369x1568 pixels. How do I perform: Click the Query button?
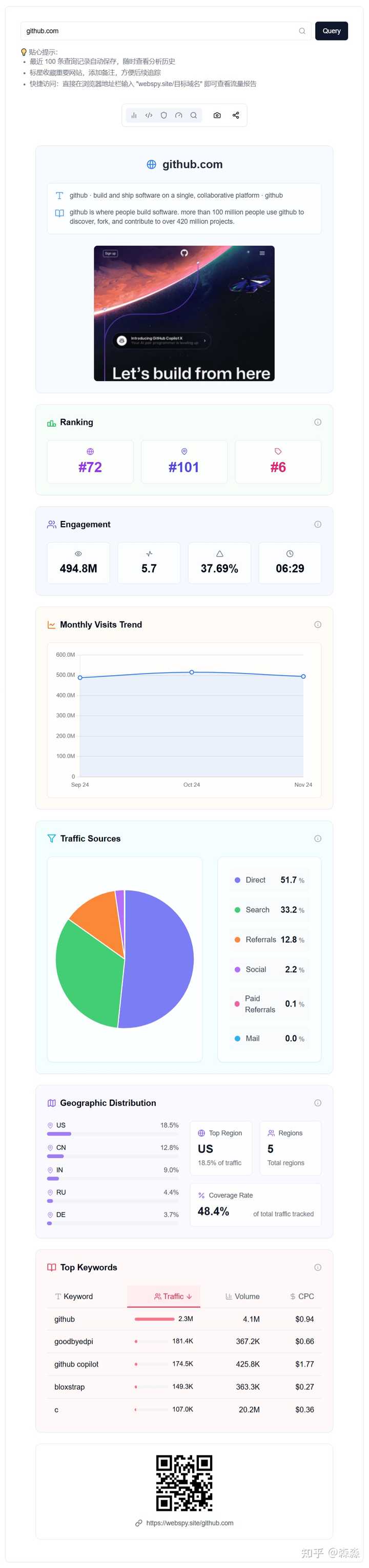[x=331, y=31]
